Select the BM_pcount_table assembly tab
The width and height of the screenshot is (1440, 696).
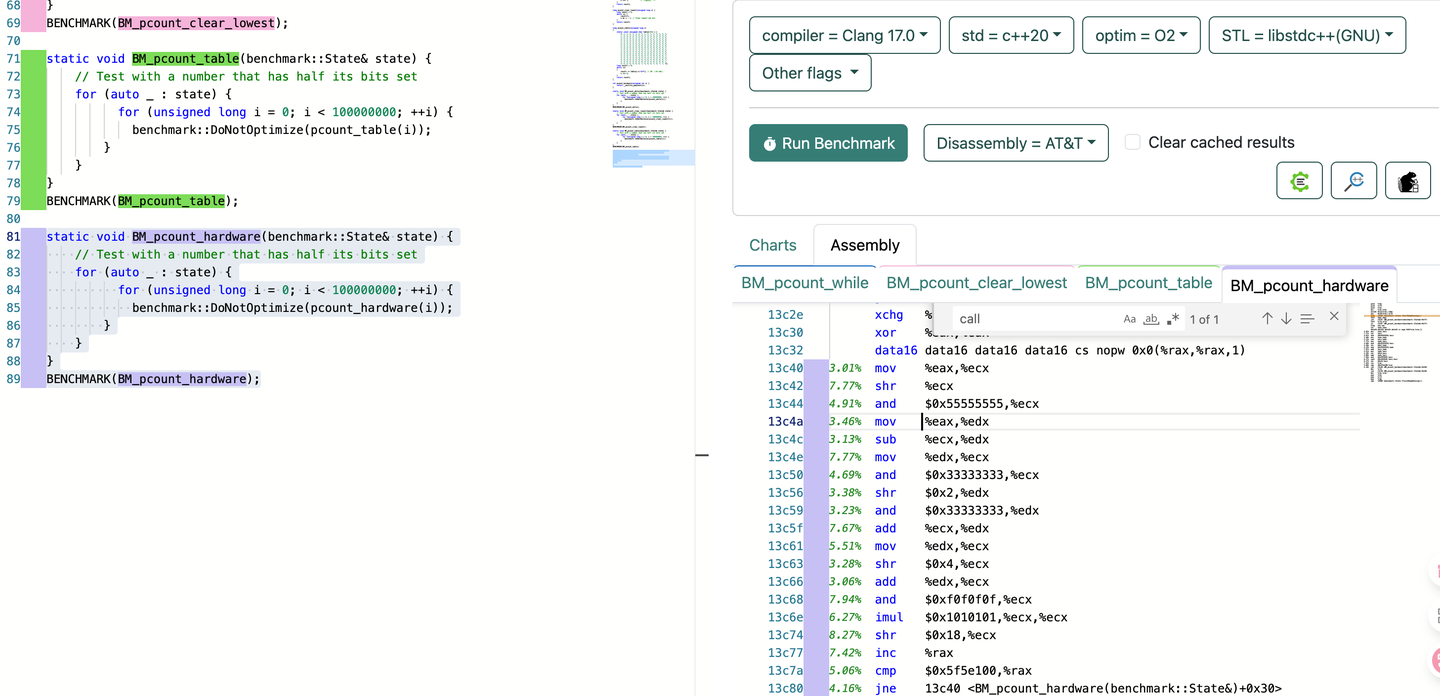pos(1148,283)
